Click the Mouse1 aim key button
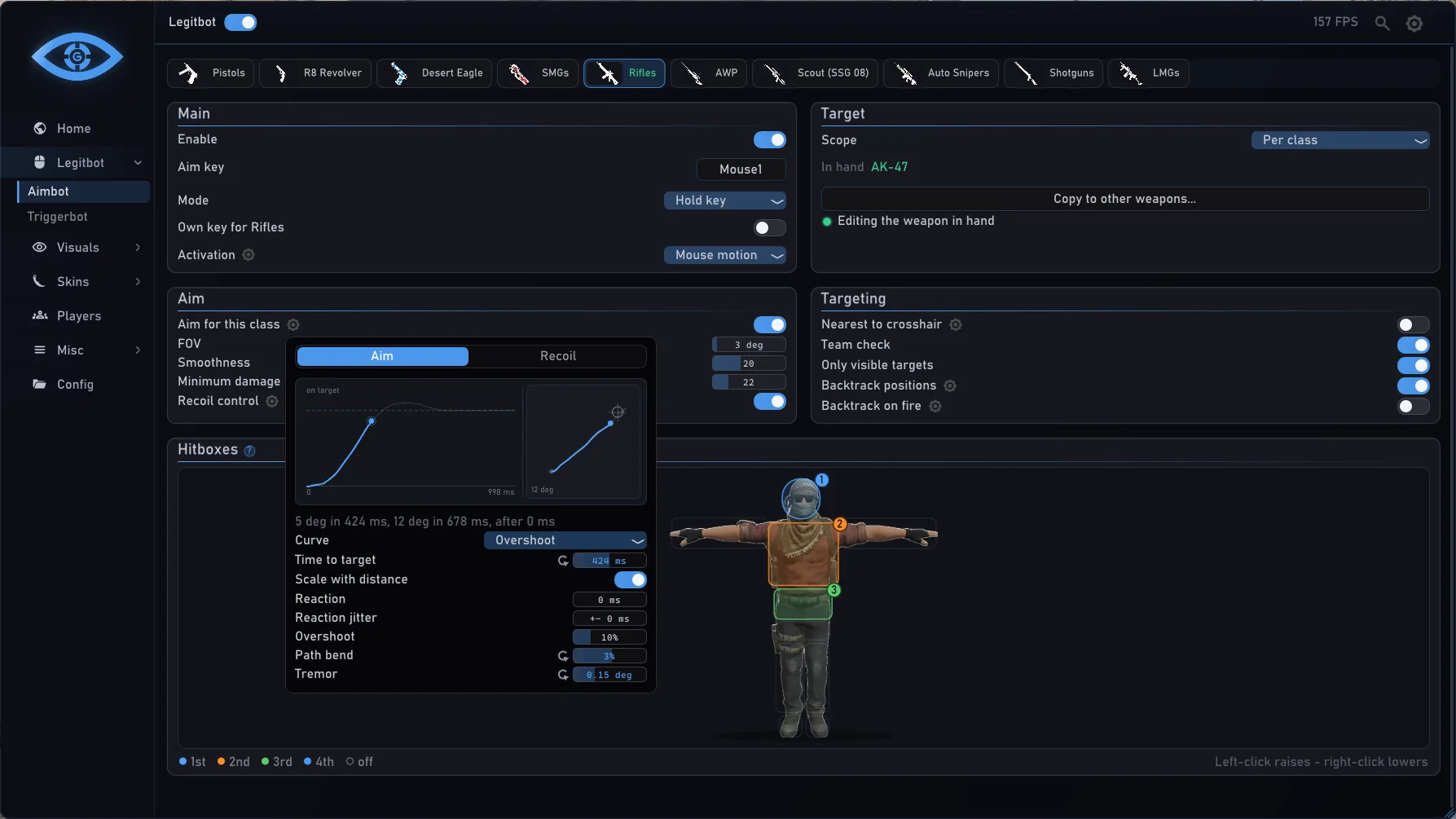The image size is (1456, 819). tap(741, 170)
